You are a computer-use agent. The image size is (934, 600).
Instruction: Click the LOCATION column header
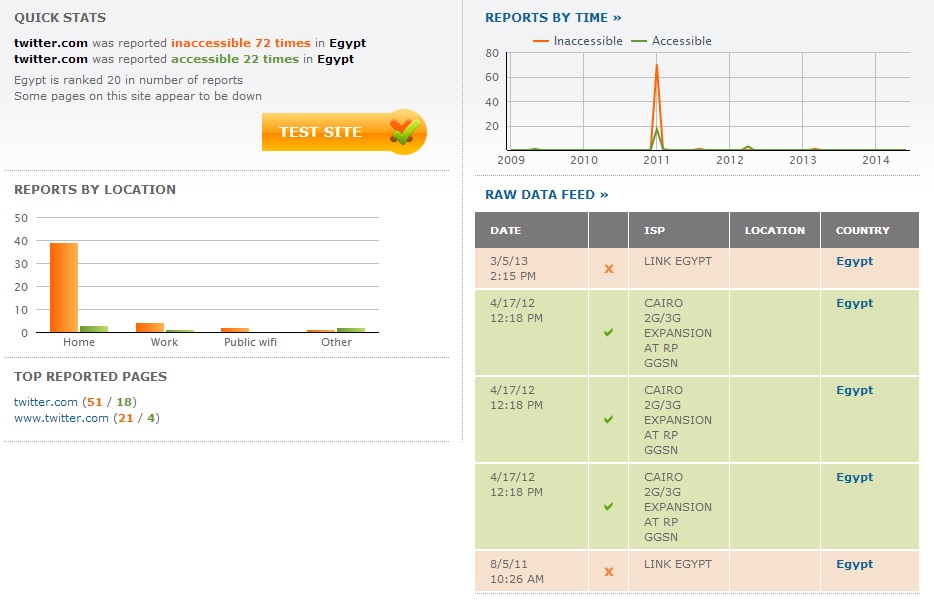[x=774, y=230]
